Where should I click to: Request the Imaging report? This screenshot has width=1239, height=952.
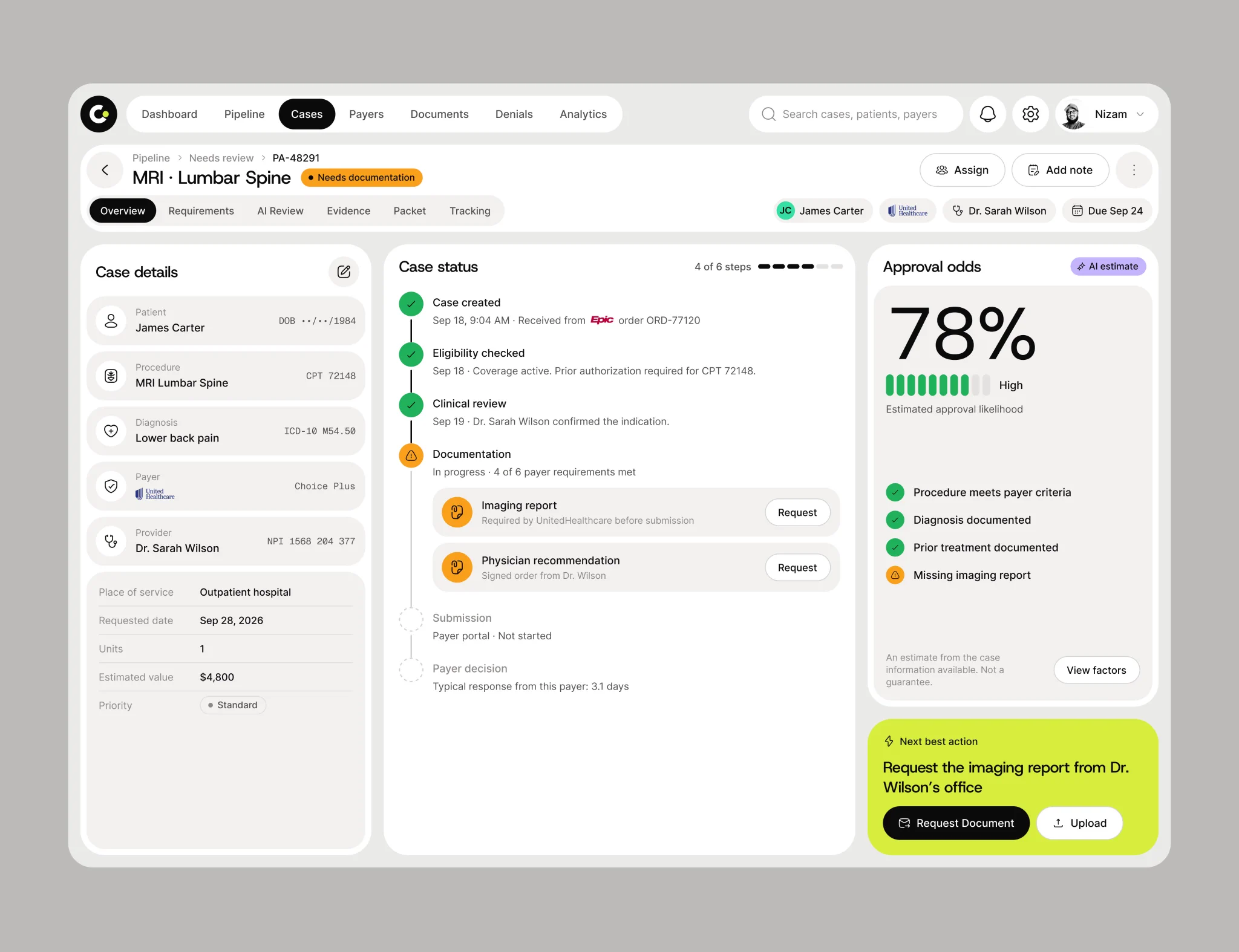[x=797, y=512]
